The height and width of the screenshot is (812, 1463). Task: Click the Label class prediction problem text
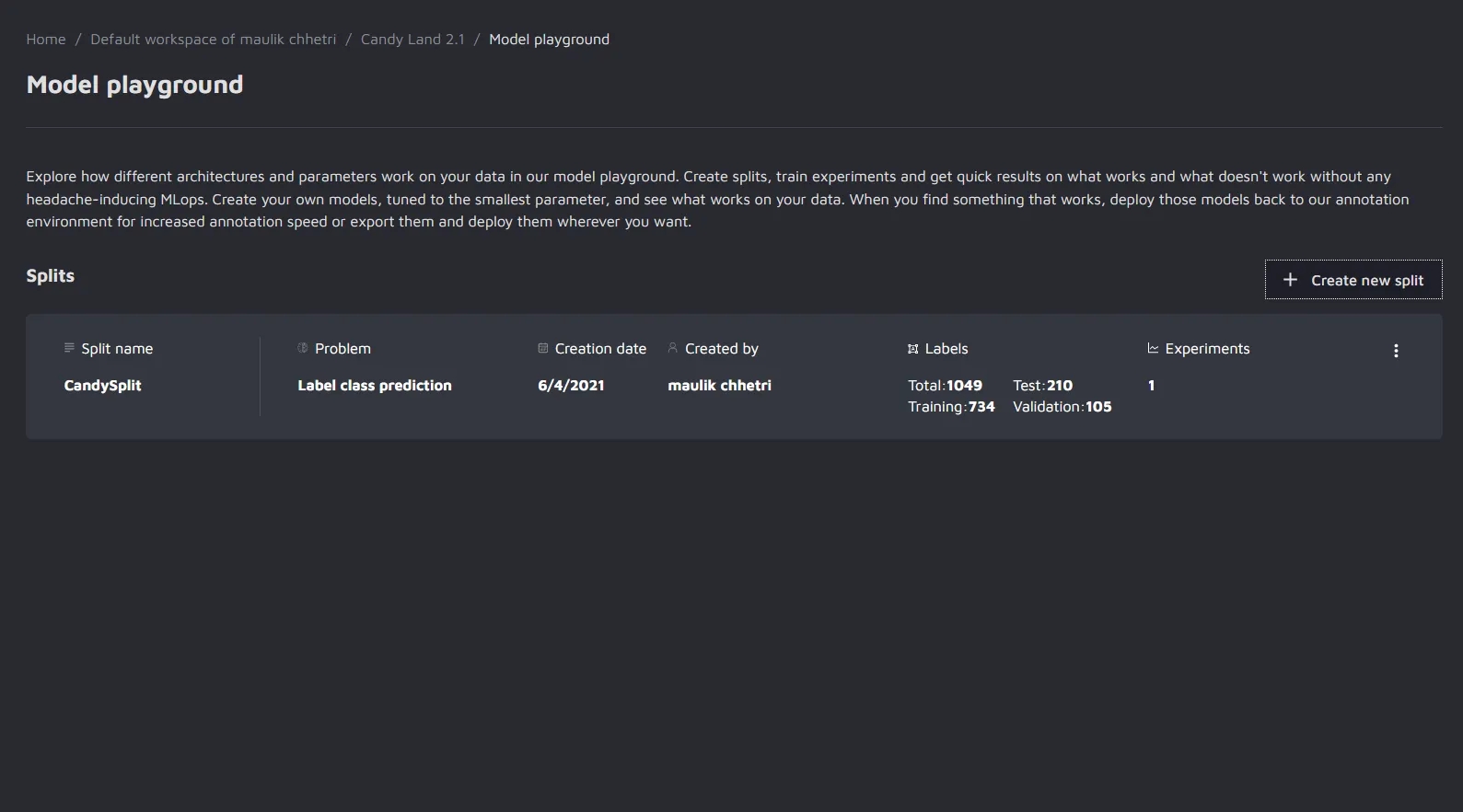[x=375, y=386]
